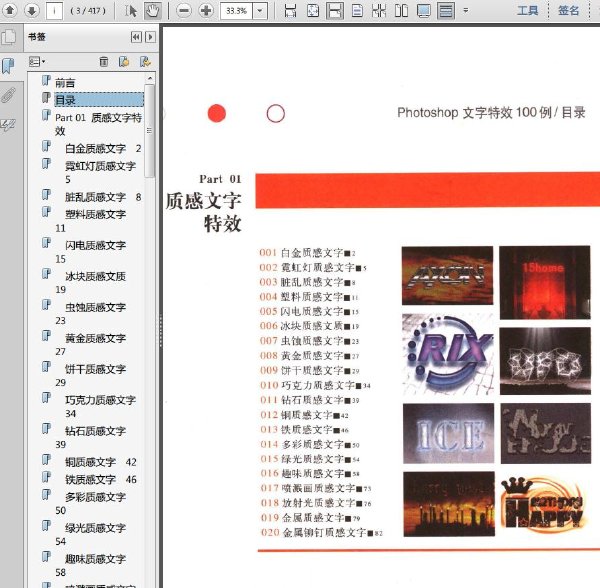
Task: Open the zoom level dropdown arrow
Action: pyautogui.click(x=260, y=11)
